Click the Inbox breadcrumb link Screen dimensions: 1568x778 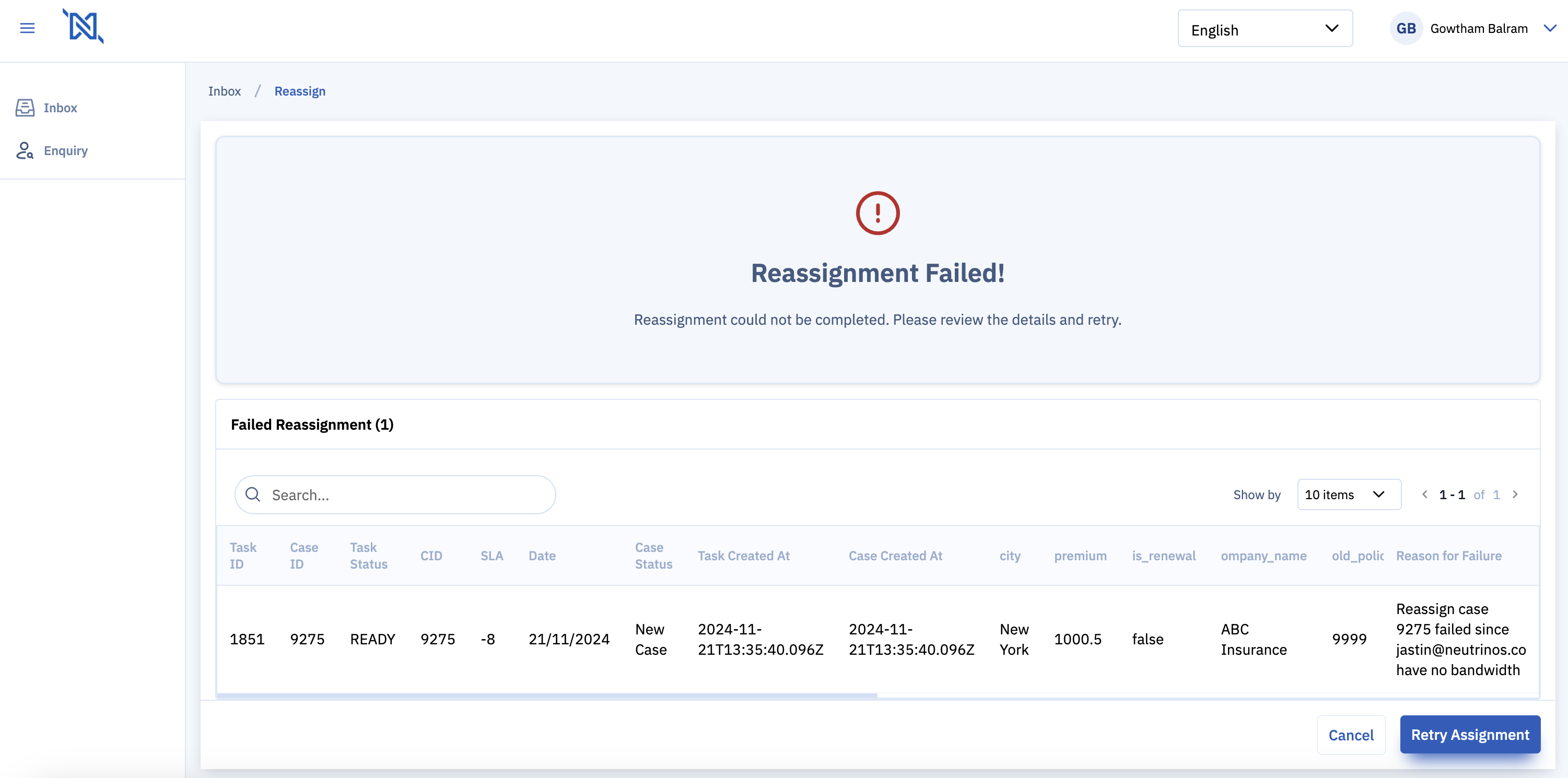(x=225, y=91)
